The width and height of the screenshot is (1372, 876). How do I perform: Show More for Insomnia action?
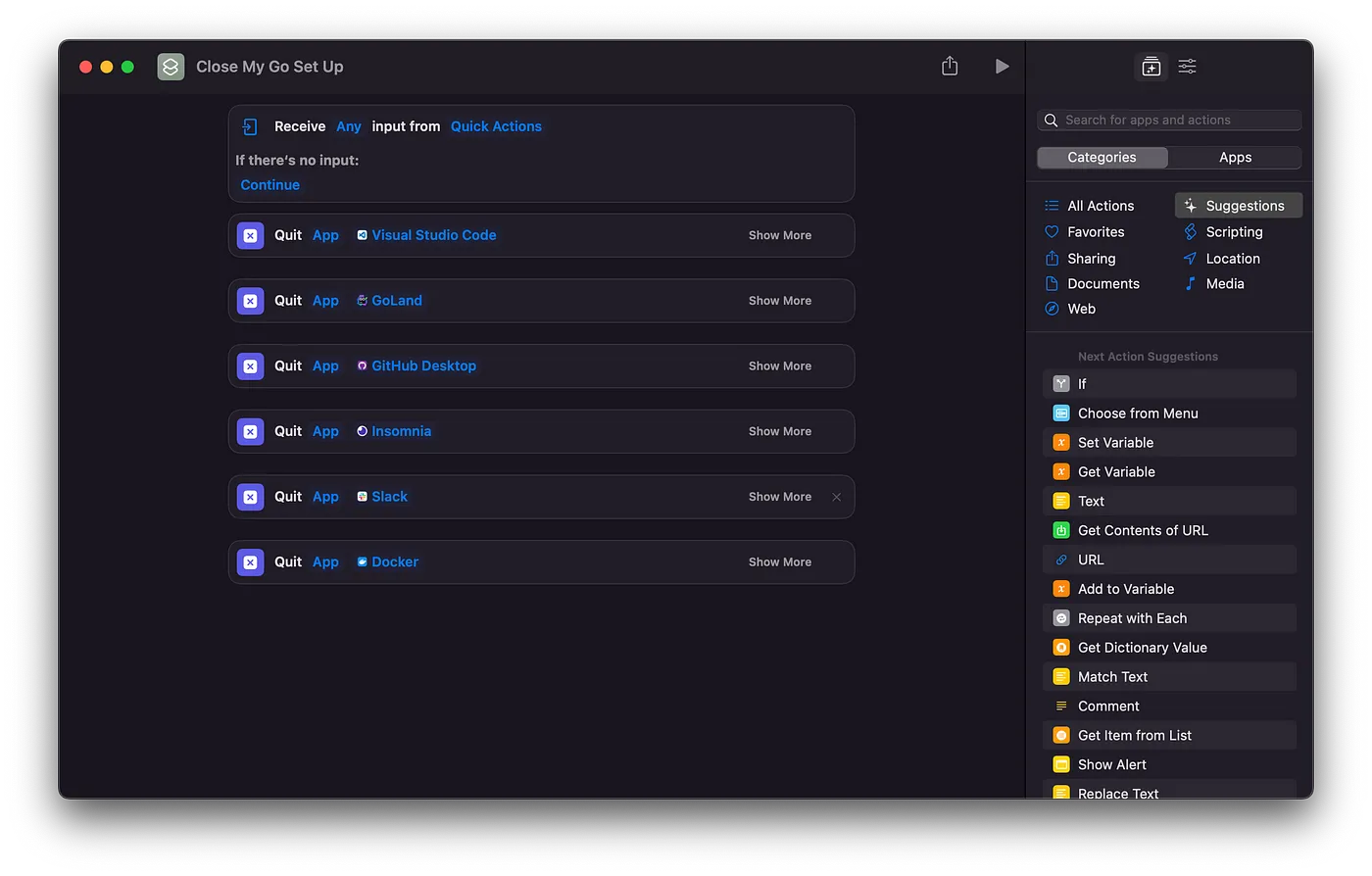pos(780,431)
